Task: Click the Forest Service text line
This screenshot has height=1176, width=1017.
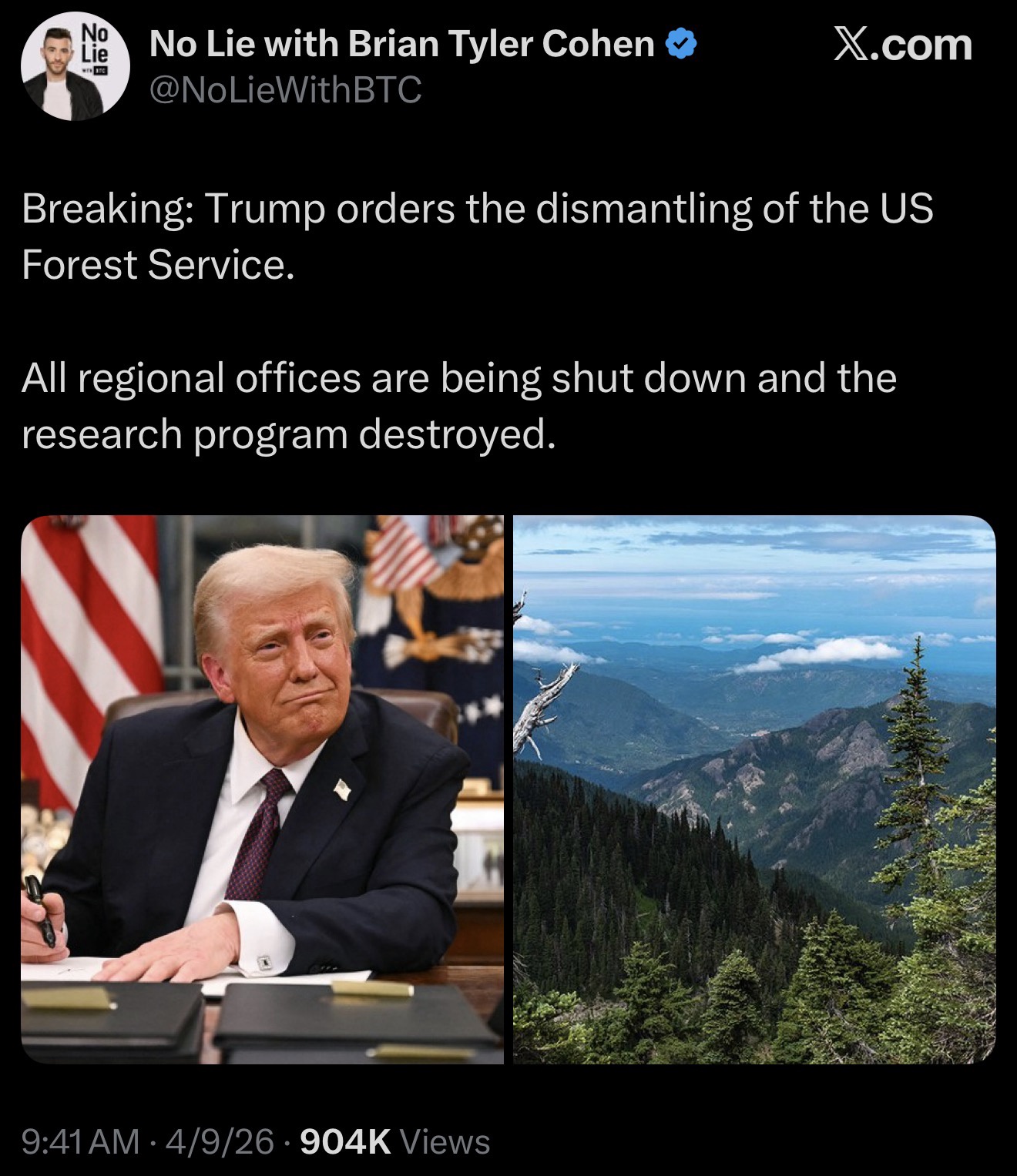Action: tap(158, 264)
